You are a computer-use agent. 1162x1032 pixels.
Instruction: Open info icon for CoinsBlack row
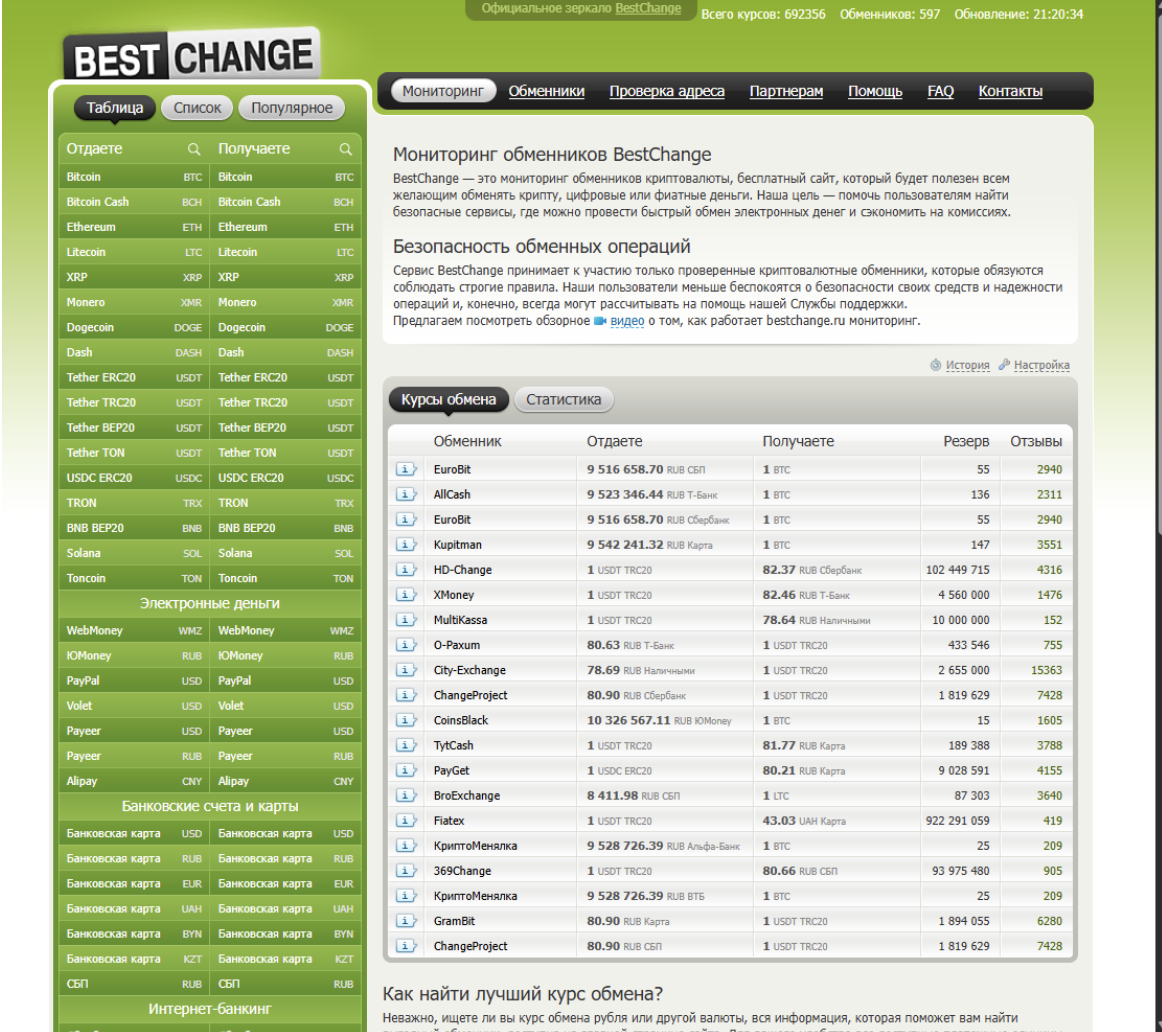pos(405,720)
